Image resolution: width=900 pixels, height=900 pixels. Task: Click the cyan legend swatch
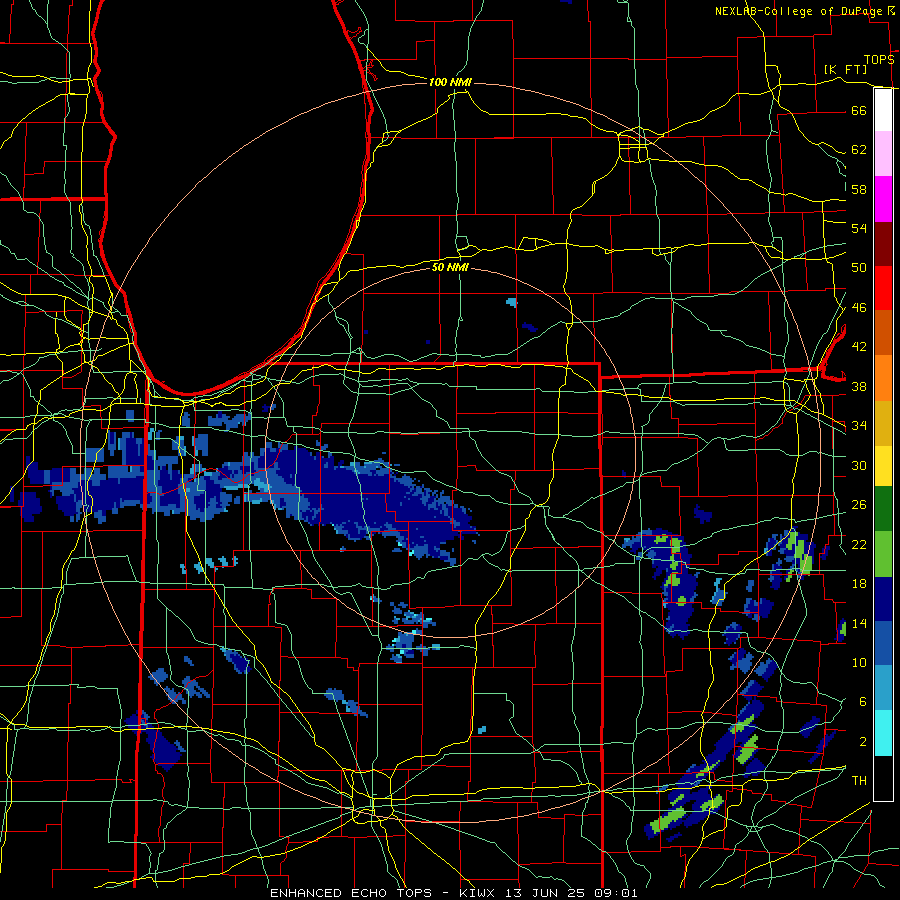[883, 733]
